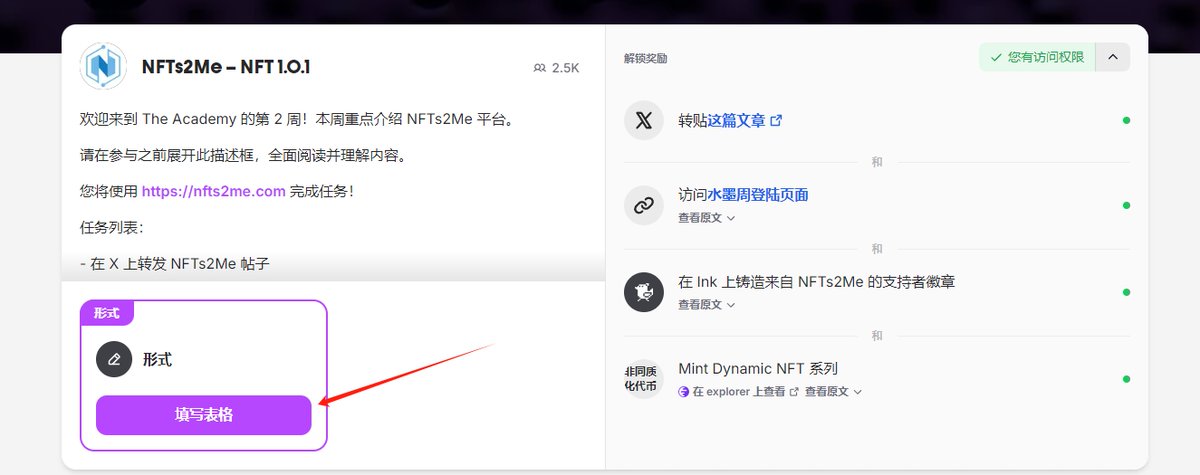Image resolution: width=1200 pixels, height=475 pixels.
Task: Click the external link icon after 这篇文章
Action: [776, 120]
